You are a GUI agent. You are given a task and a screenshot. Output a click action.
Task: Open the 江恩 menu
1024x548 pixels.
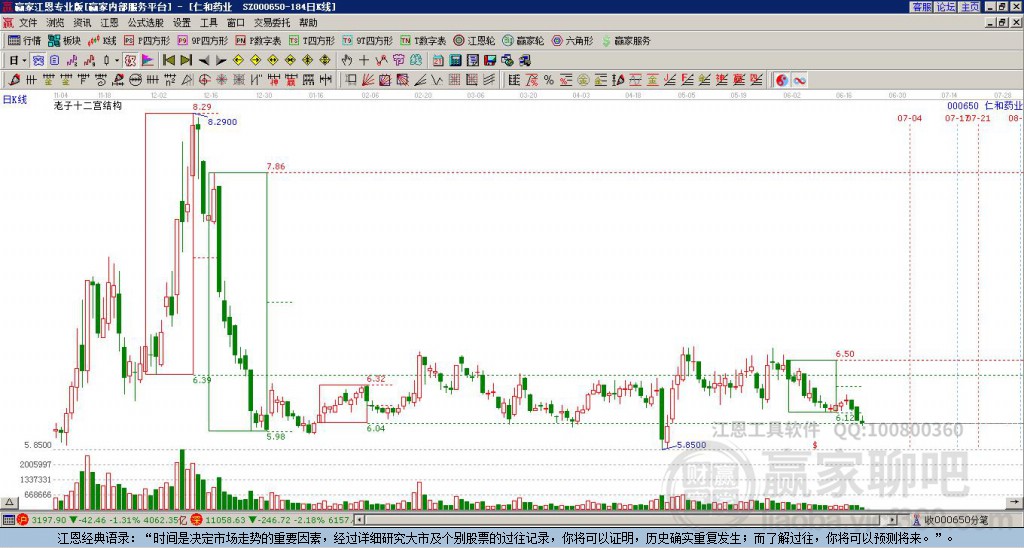pyautogui.click(x=109, y=23)
